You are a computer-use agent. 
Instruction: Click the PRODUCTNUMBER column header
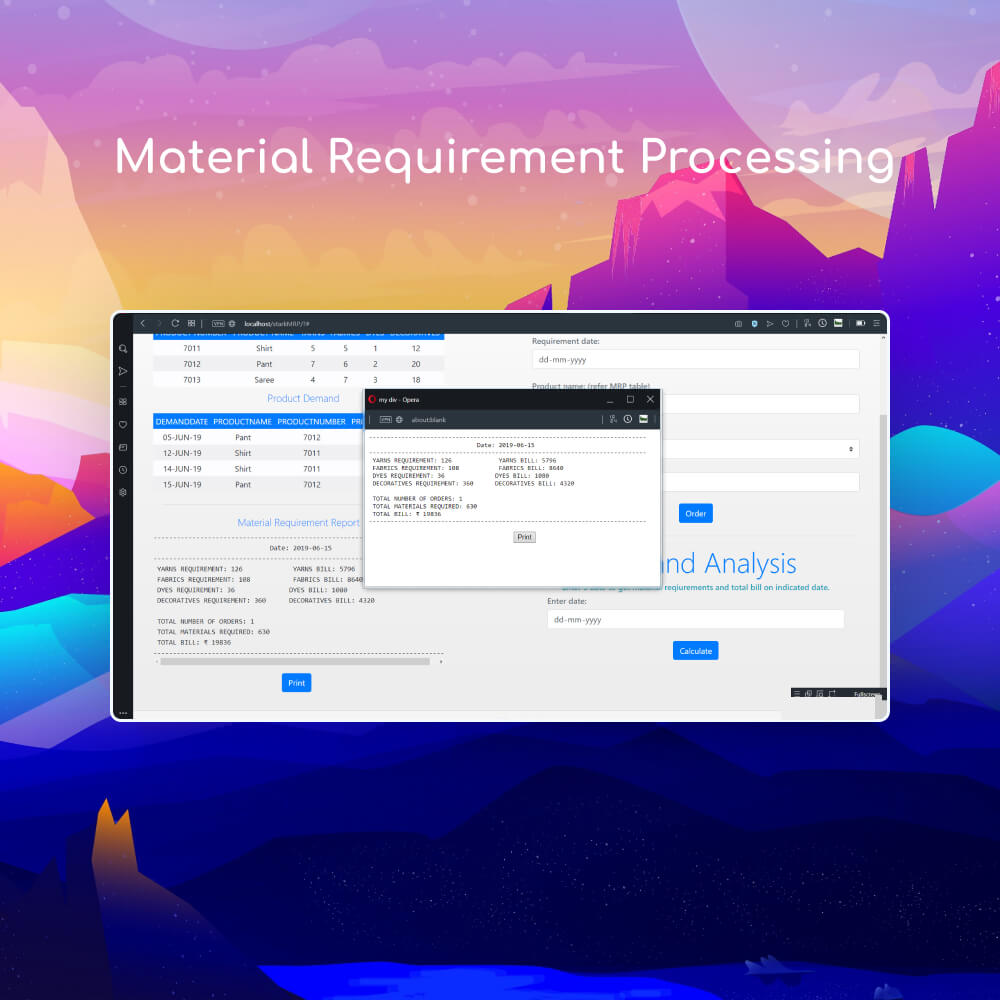tap(311, 422)
